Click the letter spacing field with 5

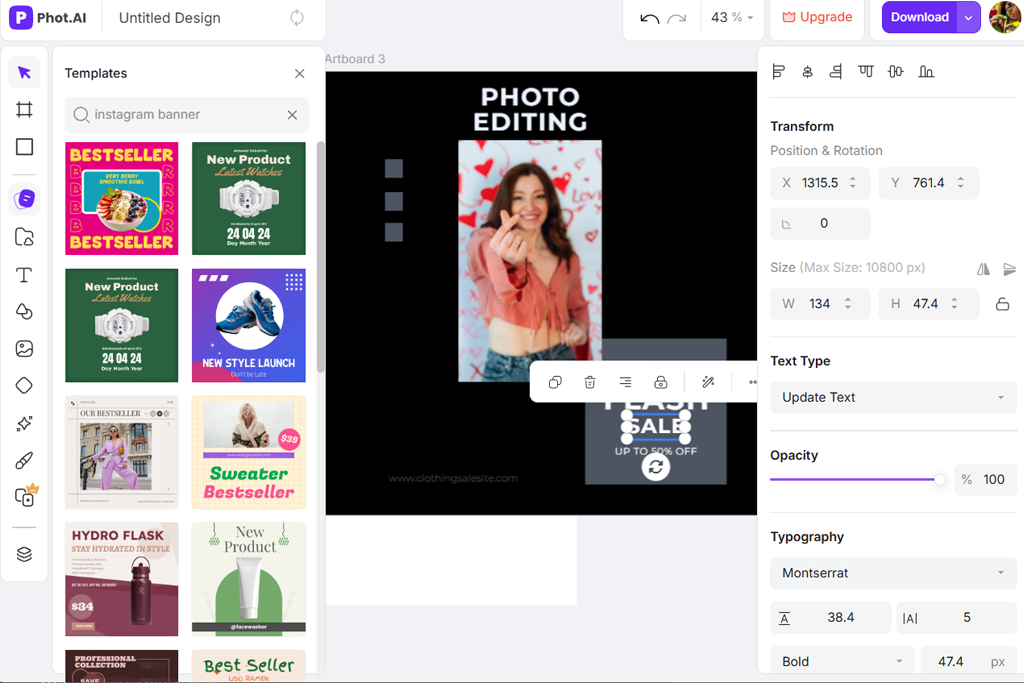click(956, 618)
